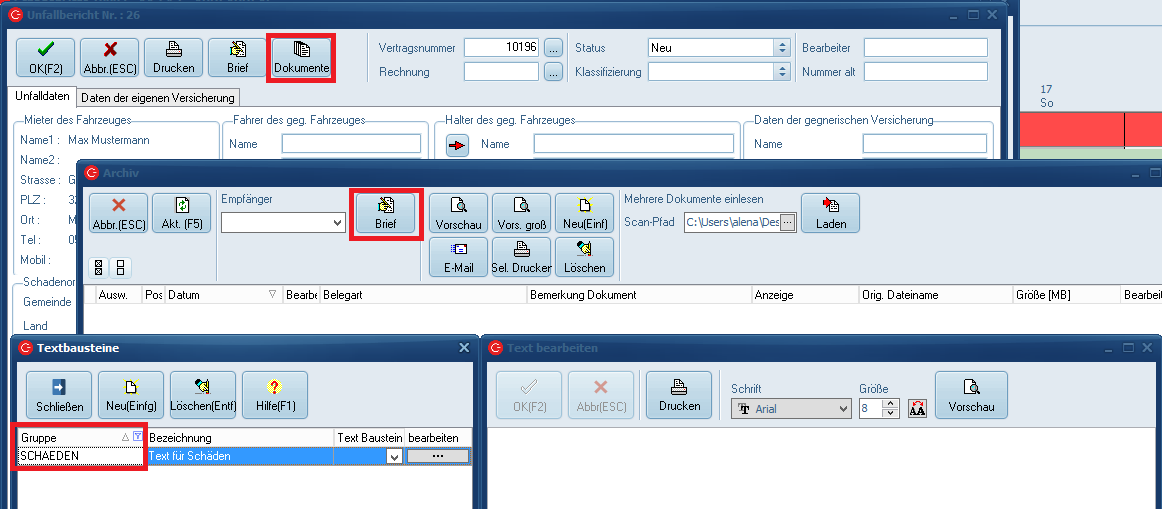
Task: Click the Vertragsnummer input field
Action: 501,48
